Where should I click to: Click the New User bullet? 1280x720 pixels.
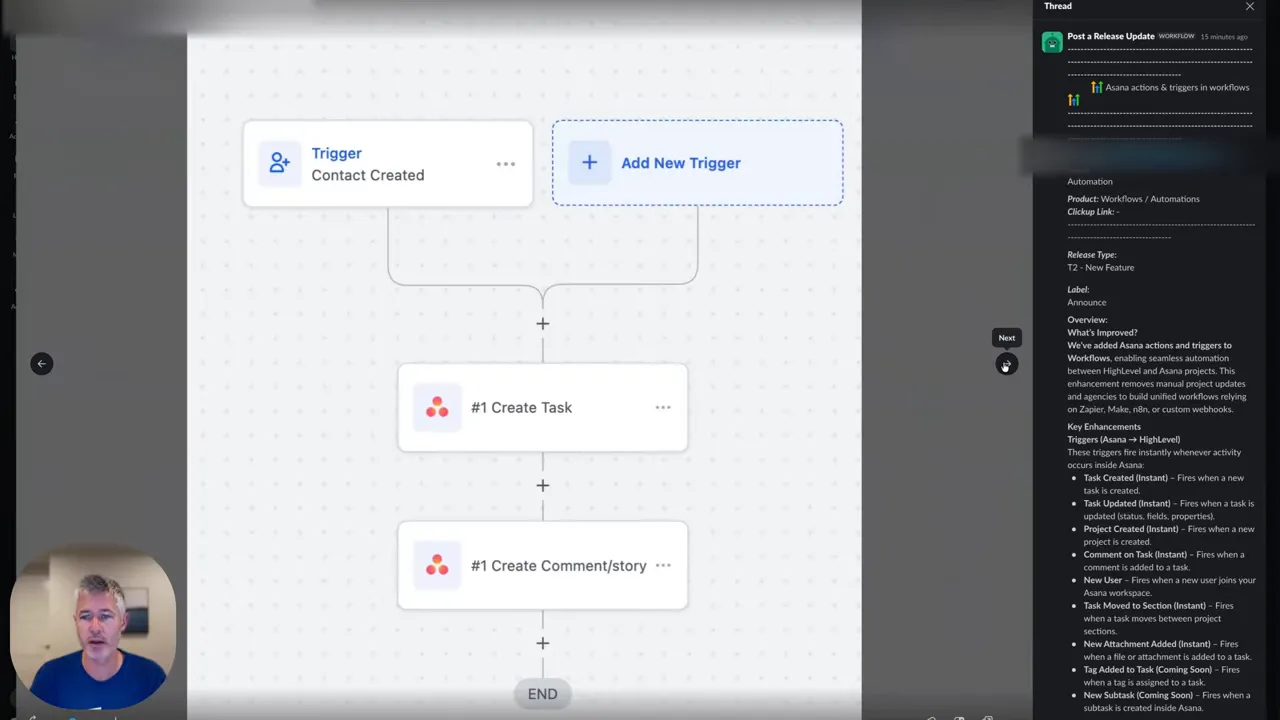point(1169,586)
